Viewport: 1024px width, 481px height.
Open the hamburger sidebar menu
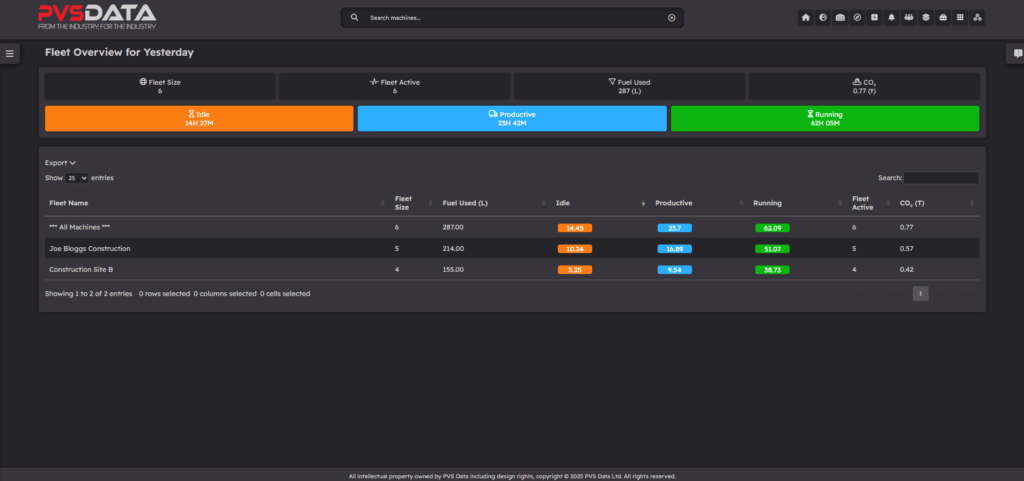point(10,54)
